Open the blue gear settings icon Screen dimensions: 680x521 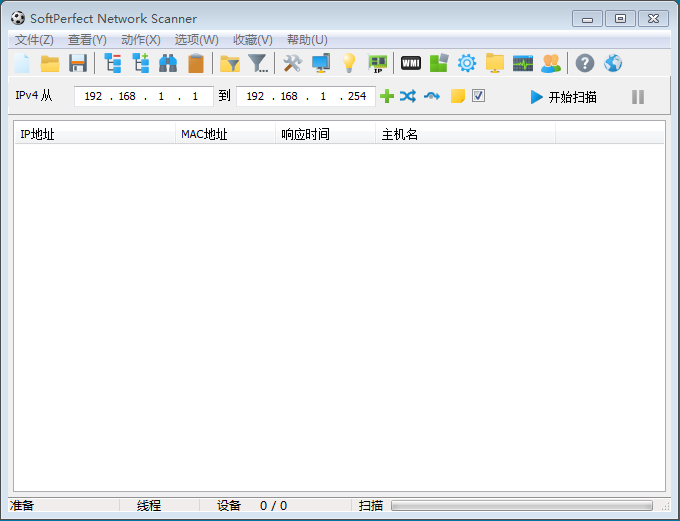tap(466, 64)
